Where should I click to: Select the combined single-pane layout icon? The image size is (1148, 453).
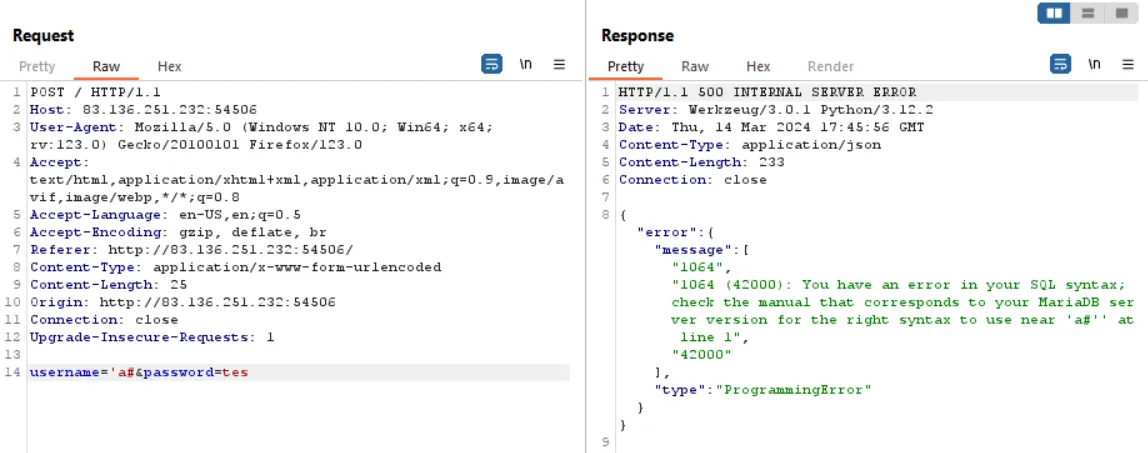tap(1120, 13)
